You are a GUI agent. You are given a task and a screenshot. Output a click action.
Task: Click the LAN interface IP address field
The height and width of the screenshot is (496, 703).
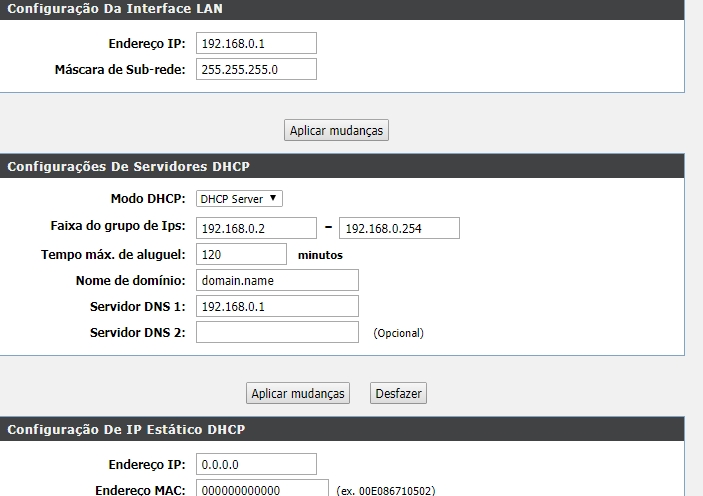(256, 43)
